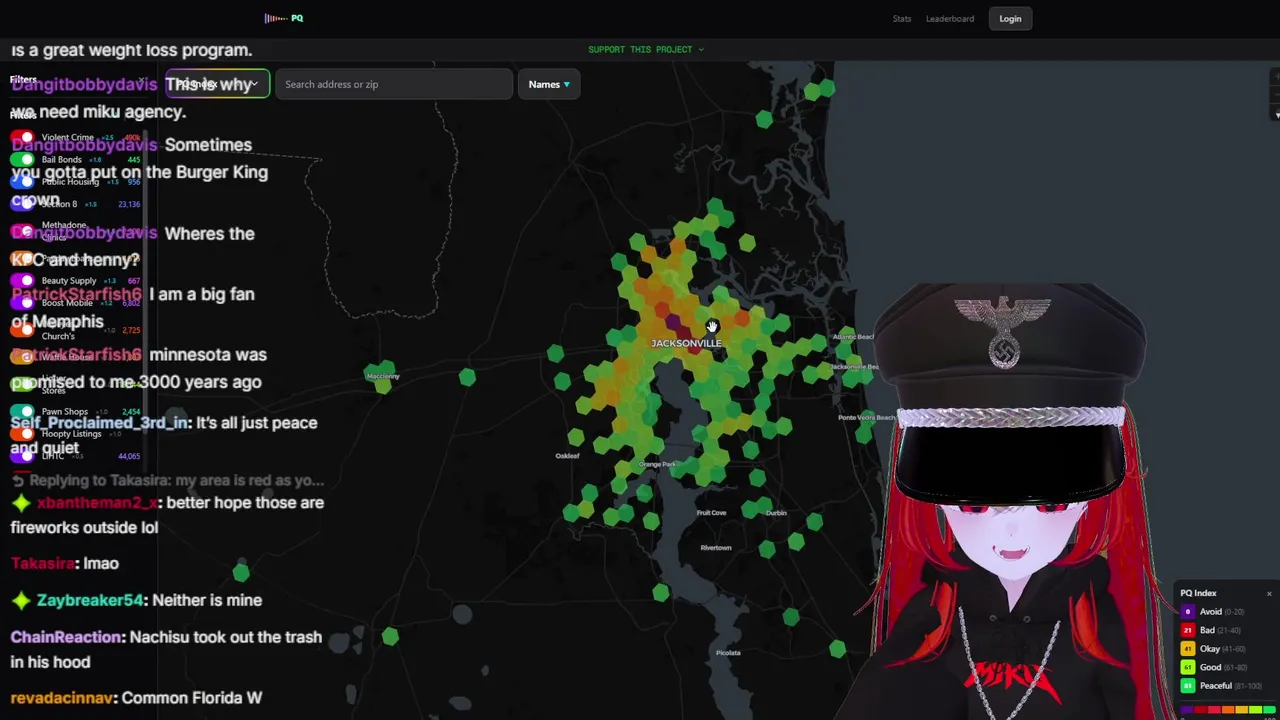Click the Ponte Vedra Beach map label
This screenshot has height=720, width=1280.
tap(866, 417)
